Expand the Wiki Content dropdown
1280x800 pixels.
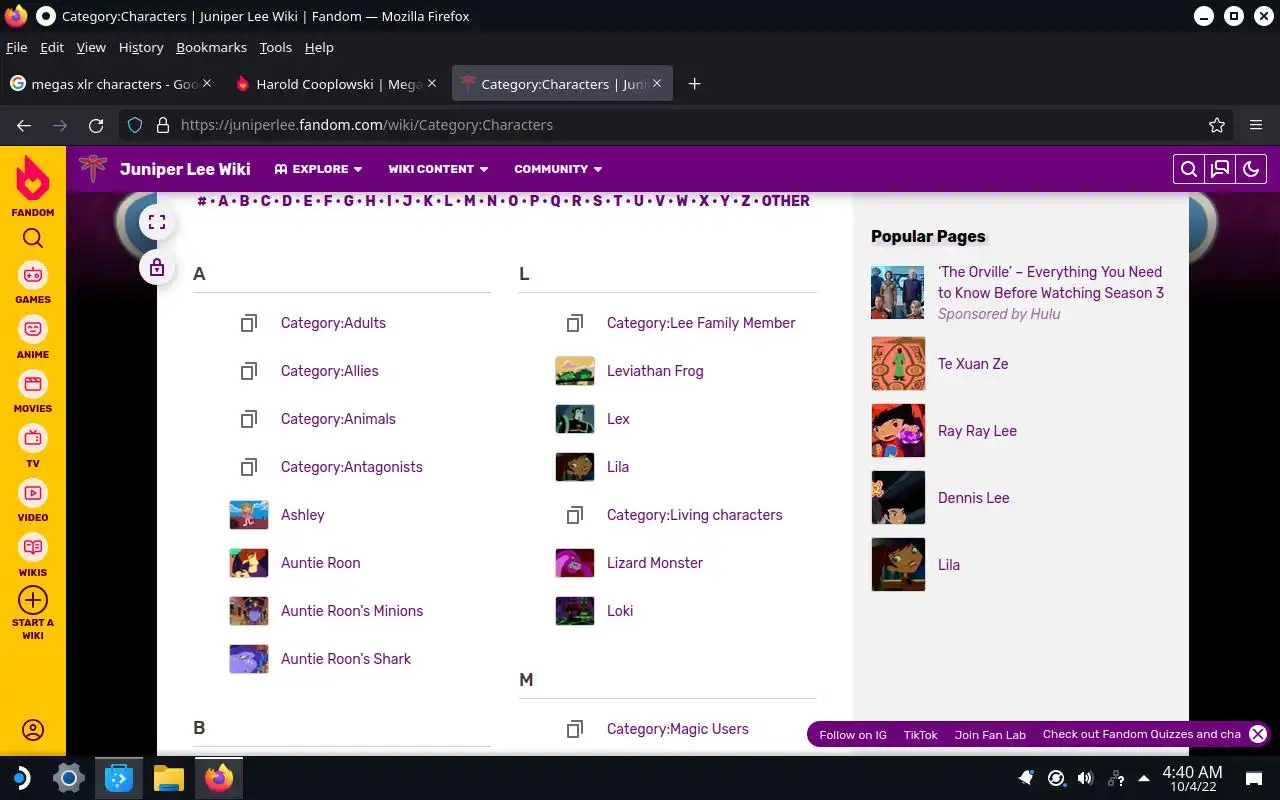coord(438,169)
